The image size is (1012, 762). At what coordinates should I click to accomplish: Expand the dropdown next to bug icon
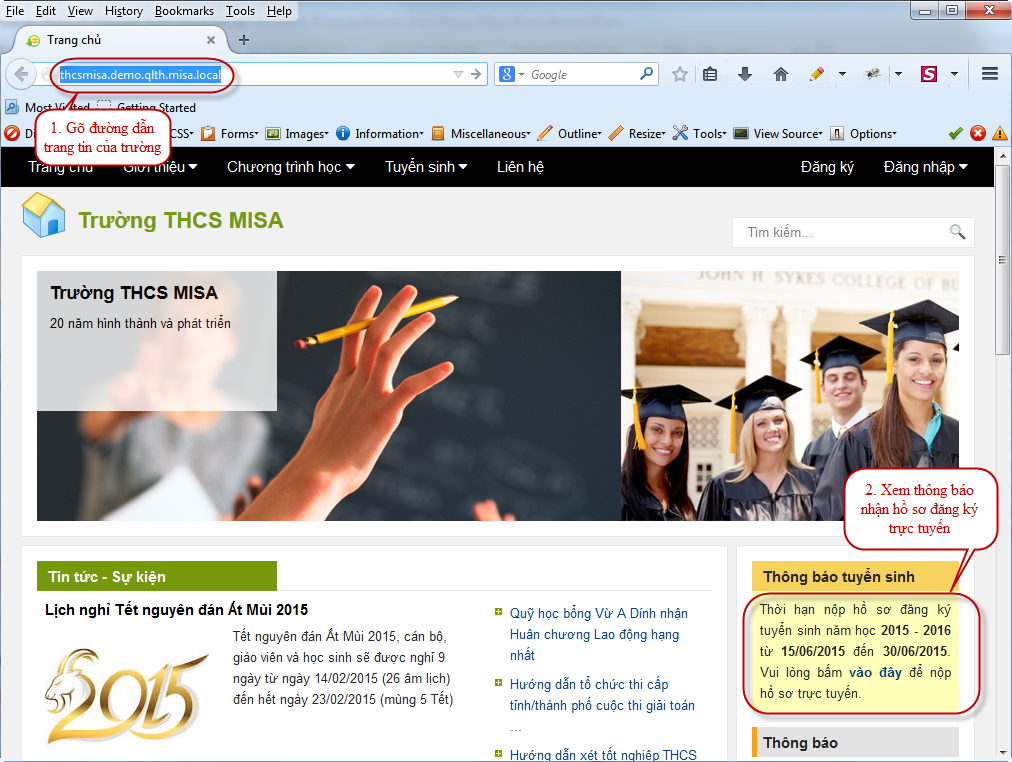pos(898,74)
